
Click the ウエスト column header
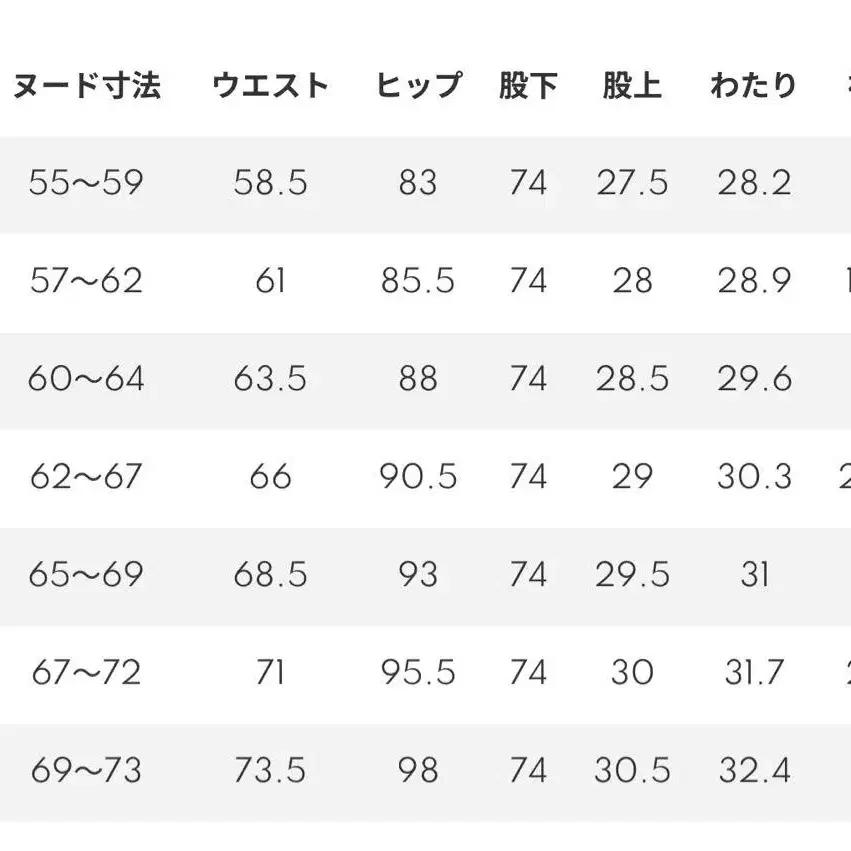coord(270,86)
